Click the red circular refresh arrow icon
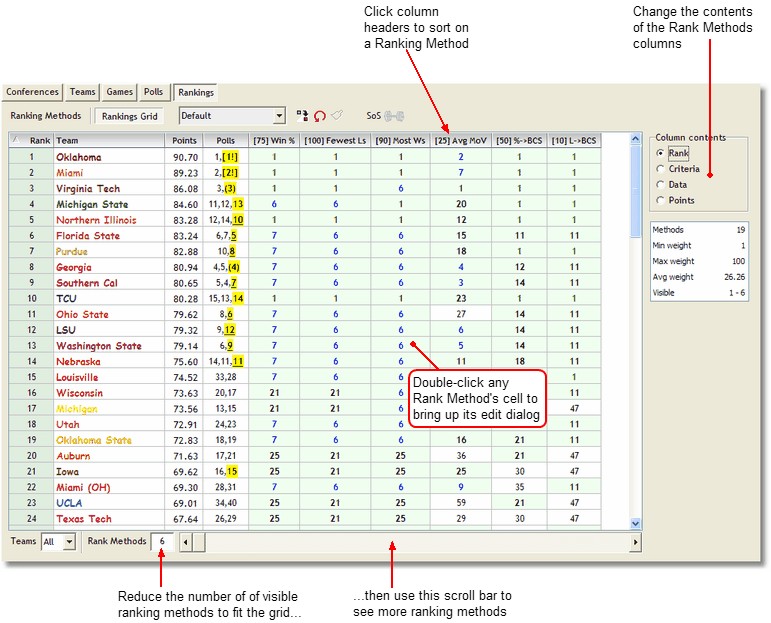Viewport: 771px width, 623px height. 320,117
